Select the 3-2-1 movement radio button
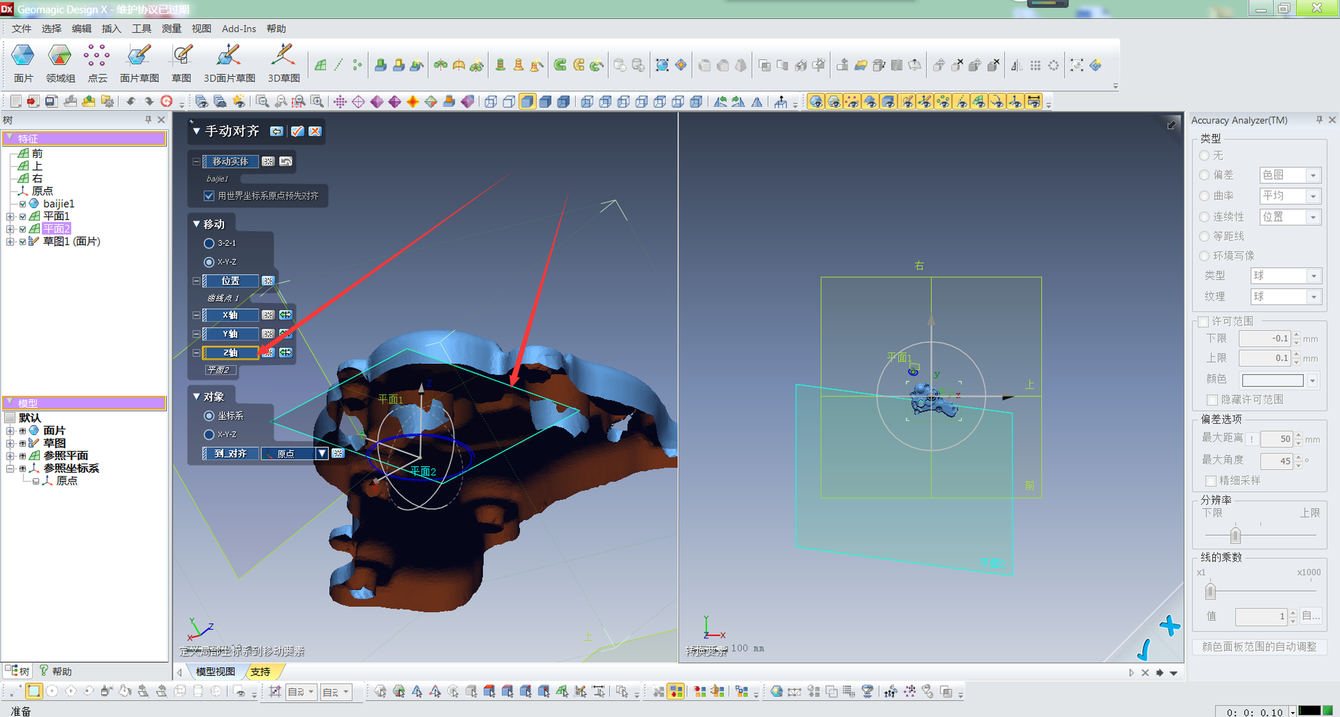The width and height of the screenshot is (1340, 717). point(209,243)
